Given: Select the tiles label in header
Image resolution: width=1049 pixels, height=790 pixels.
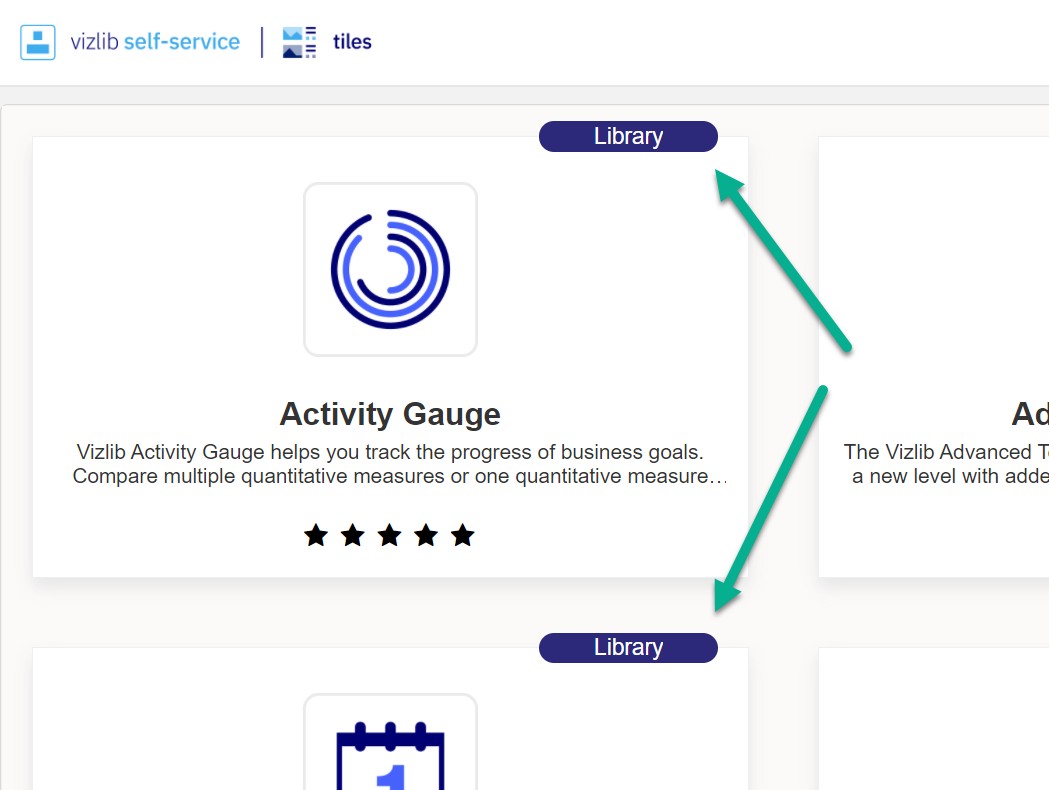Looking at the screenshot, I should click(352, 42).
